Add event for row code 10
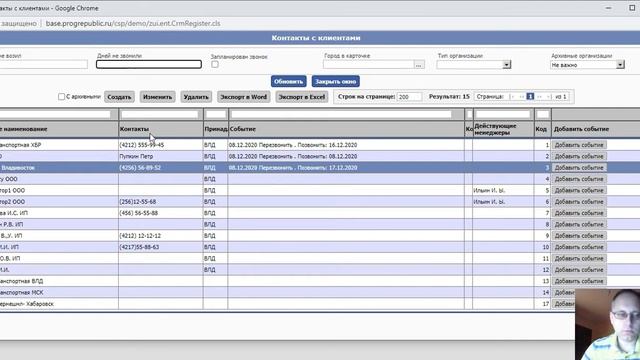 [x=579, y=247]
